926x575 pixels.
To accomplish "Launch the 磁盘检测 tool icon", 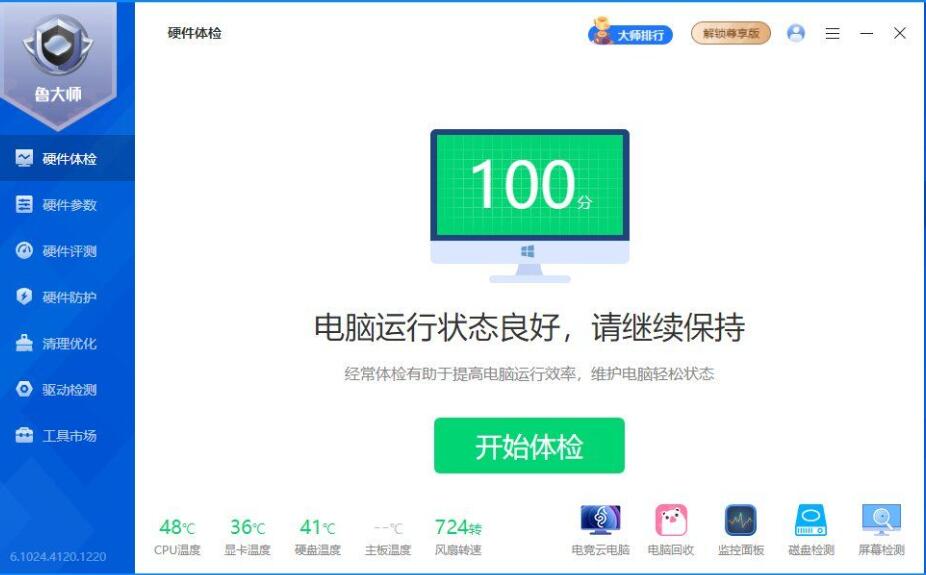I will tap(811, 530).
